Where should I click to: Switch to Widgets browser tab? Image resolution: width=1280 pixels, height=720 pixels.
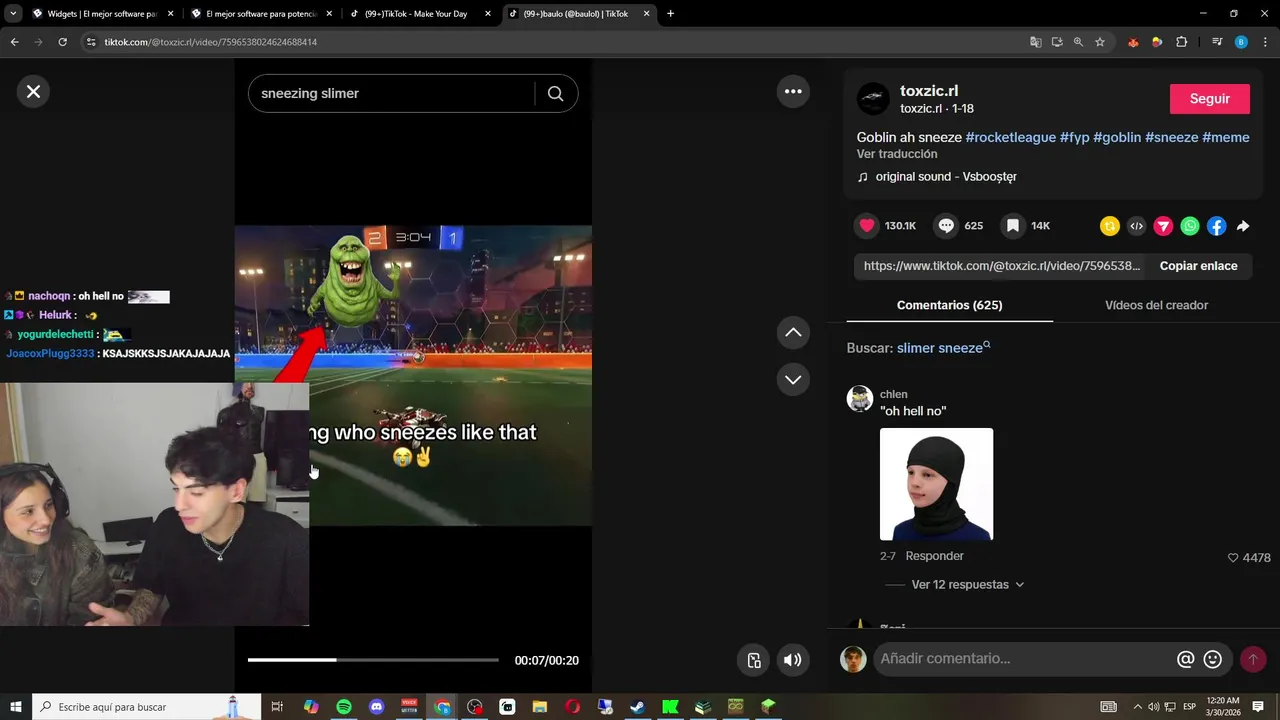(102, 14)
